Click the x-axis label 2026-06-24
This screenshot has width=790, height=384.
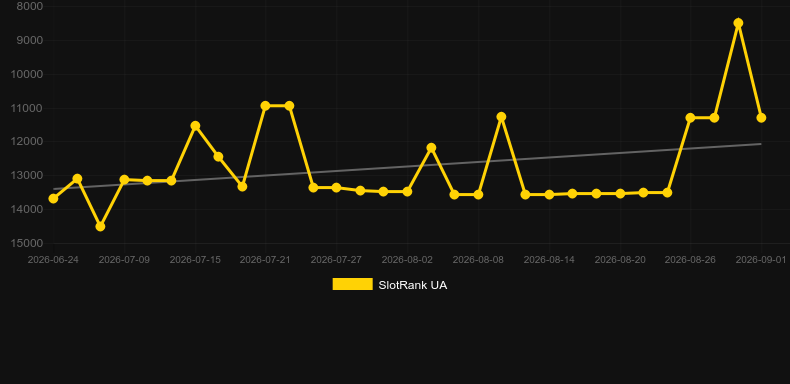click(53, 260)
